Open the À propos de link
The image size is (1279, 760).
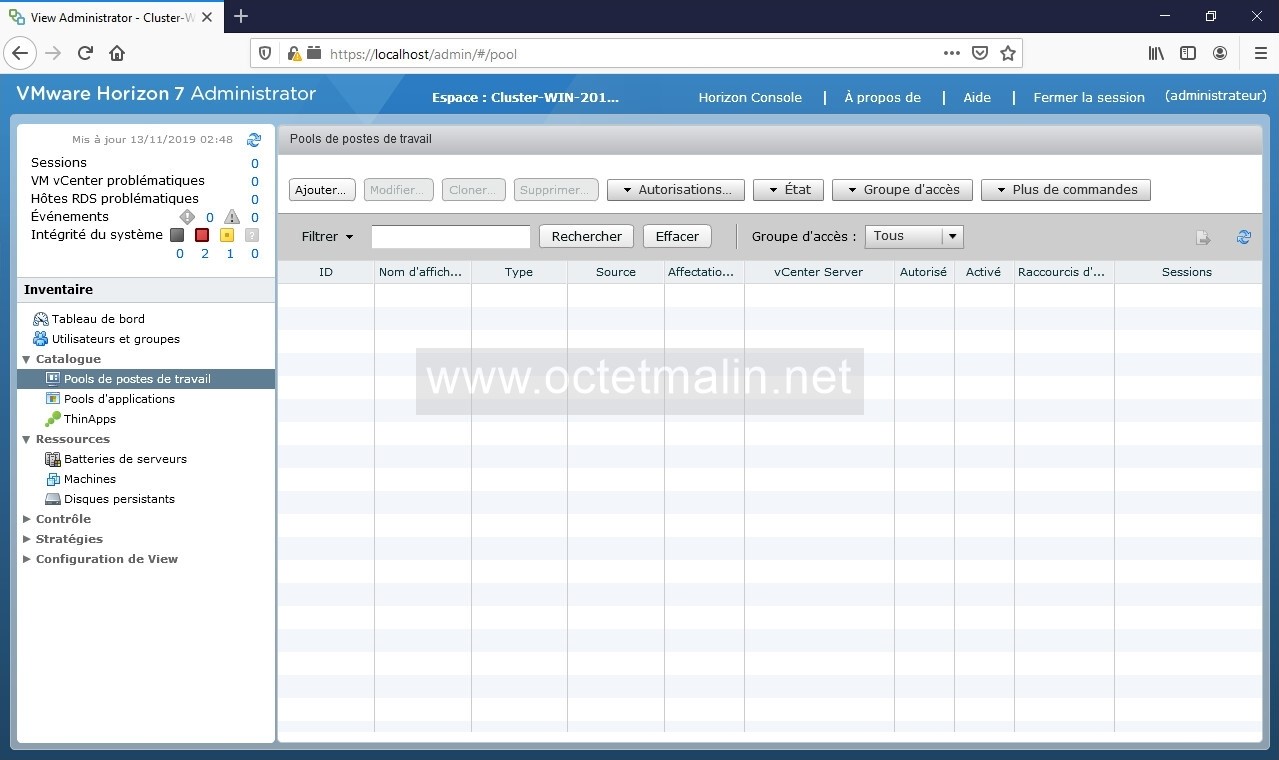pos(882,97)
